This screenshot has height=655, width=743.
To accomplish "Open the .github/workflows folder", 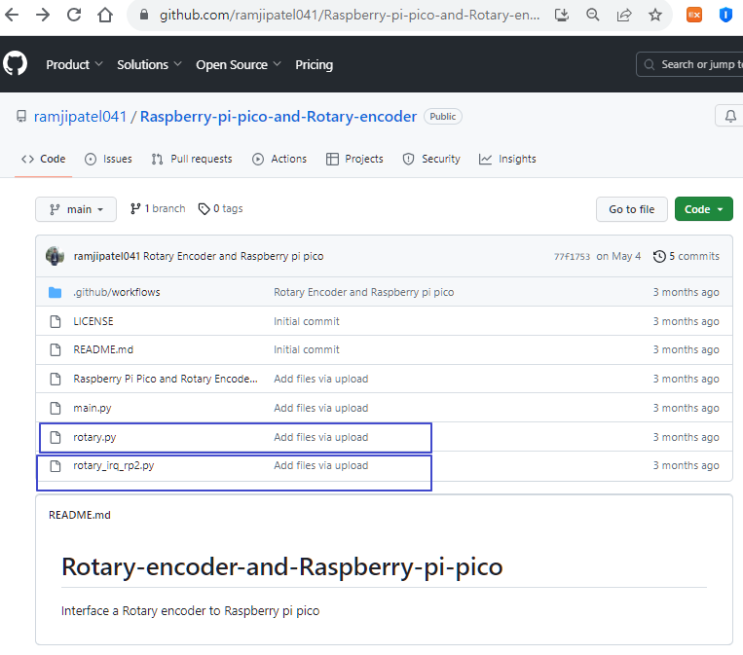I will point(117,292).
